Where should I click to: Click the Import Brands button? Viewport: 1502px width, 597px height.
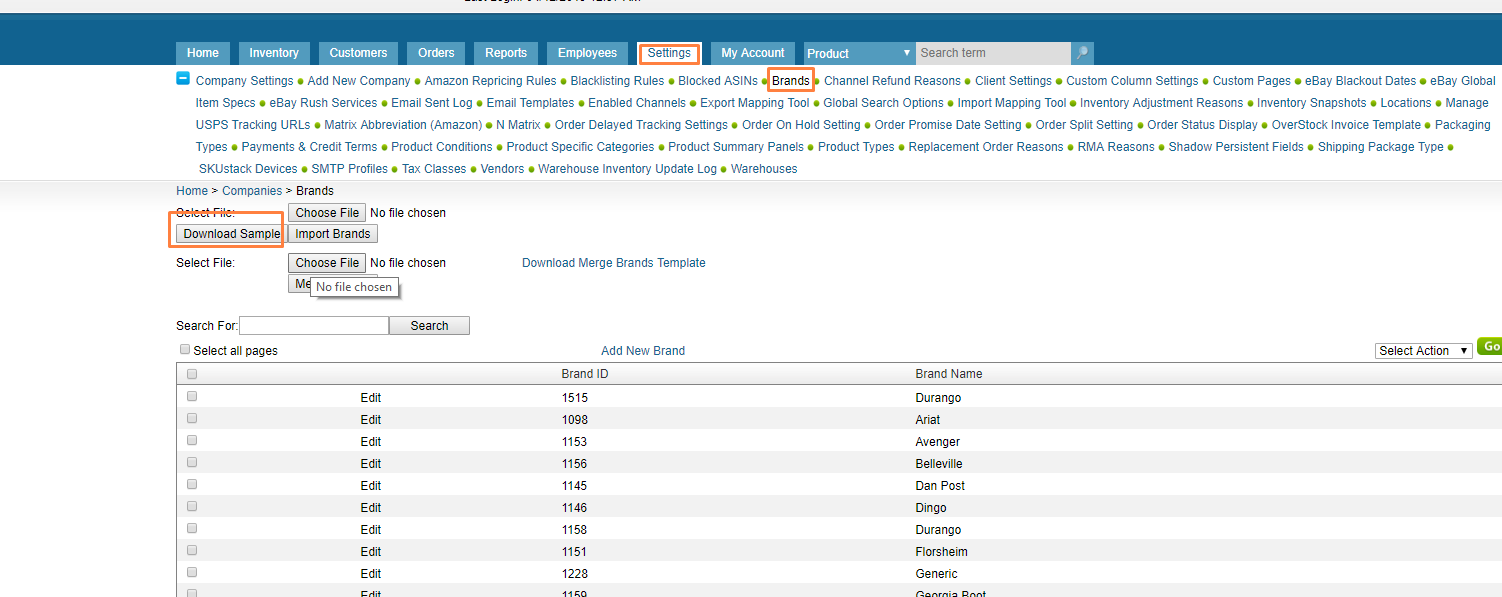[x=333, y=234]
